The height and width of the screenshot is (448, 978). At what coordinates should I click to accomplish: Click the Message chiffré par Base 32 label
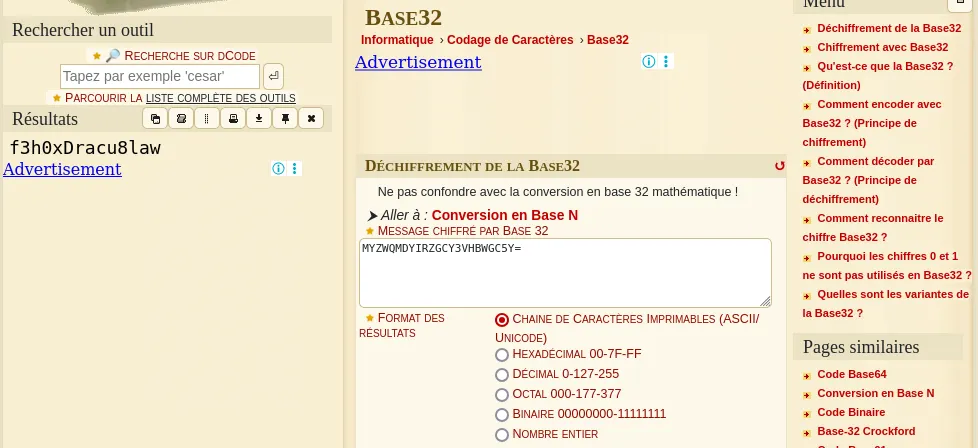[x=463, y=231]
